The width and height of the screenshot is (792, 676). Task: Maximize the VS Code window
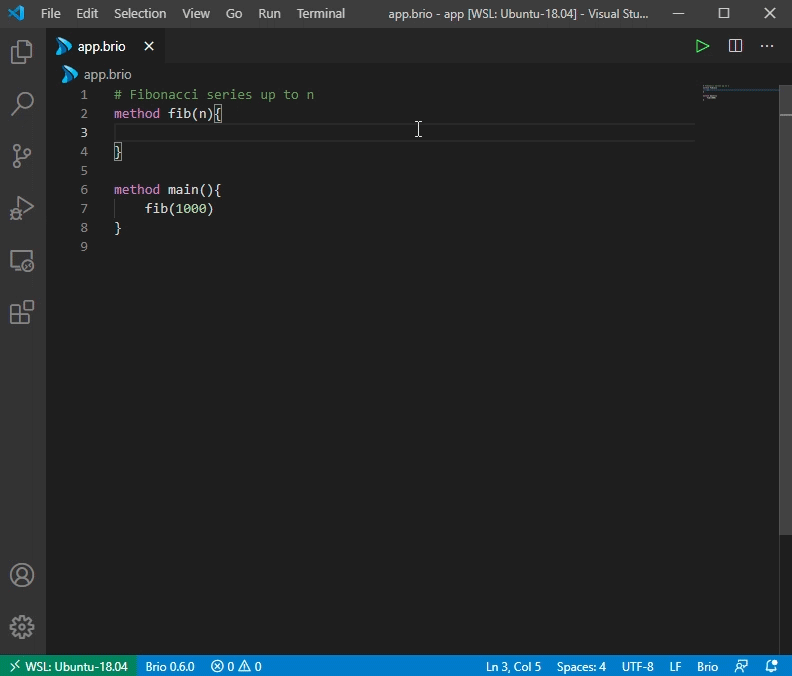point(724,14)
